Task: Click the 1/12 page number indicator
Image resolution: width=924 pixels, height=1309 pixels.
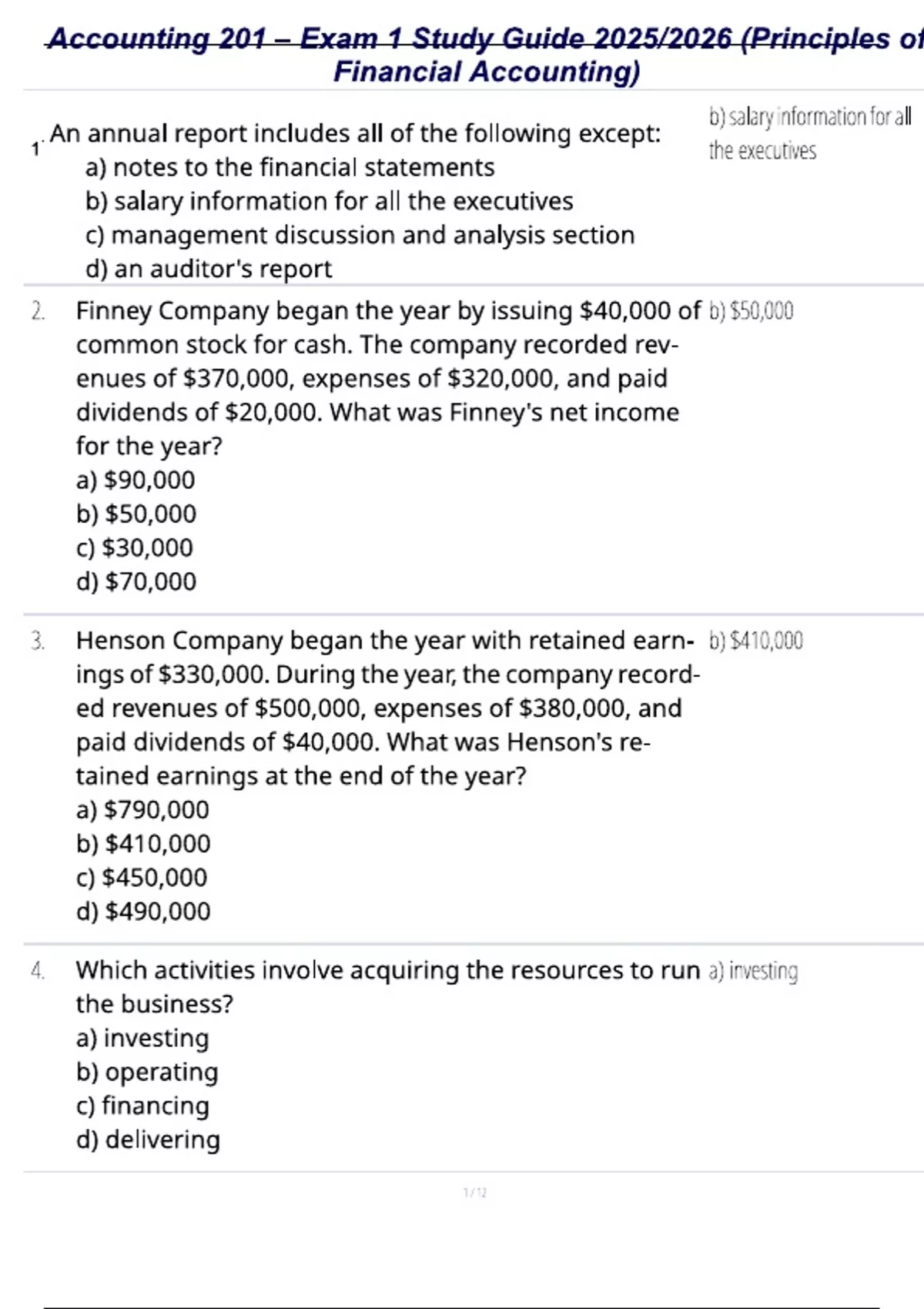Action: click(475, 1193)
